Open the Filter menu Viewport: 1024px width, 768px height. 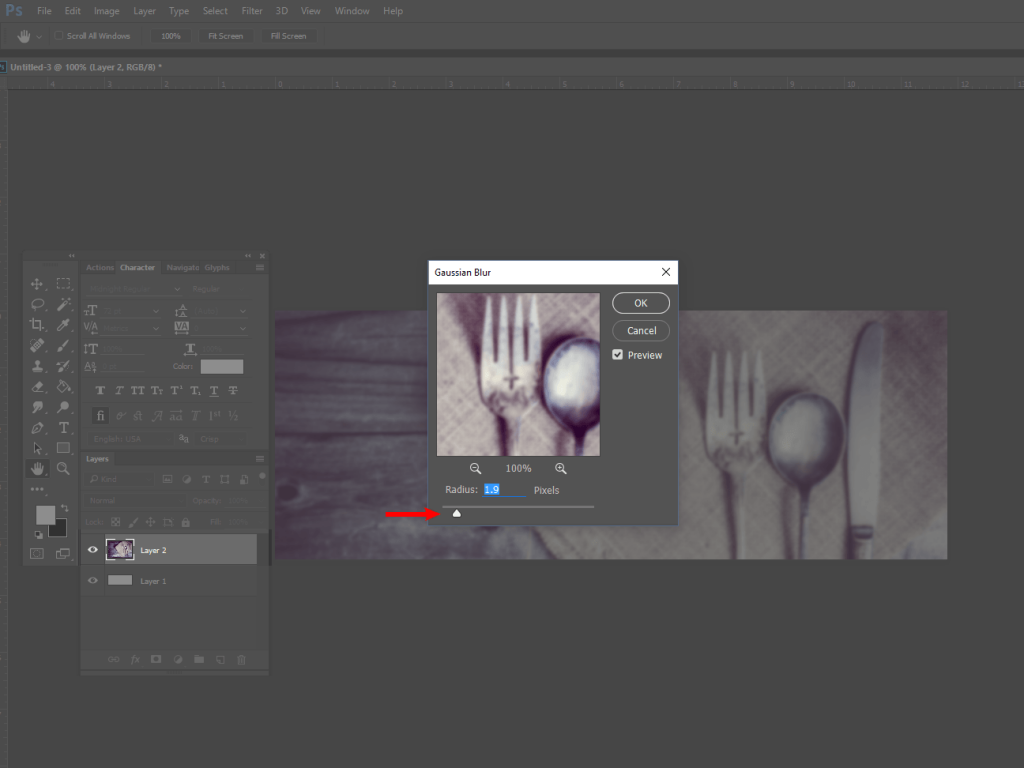tap(251, 11)
